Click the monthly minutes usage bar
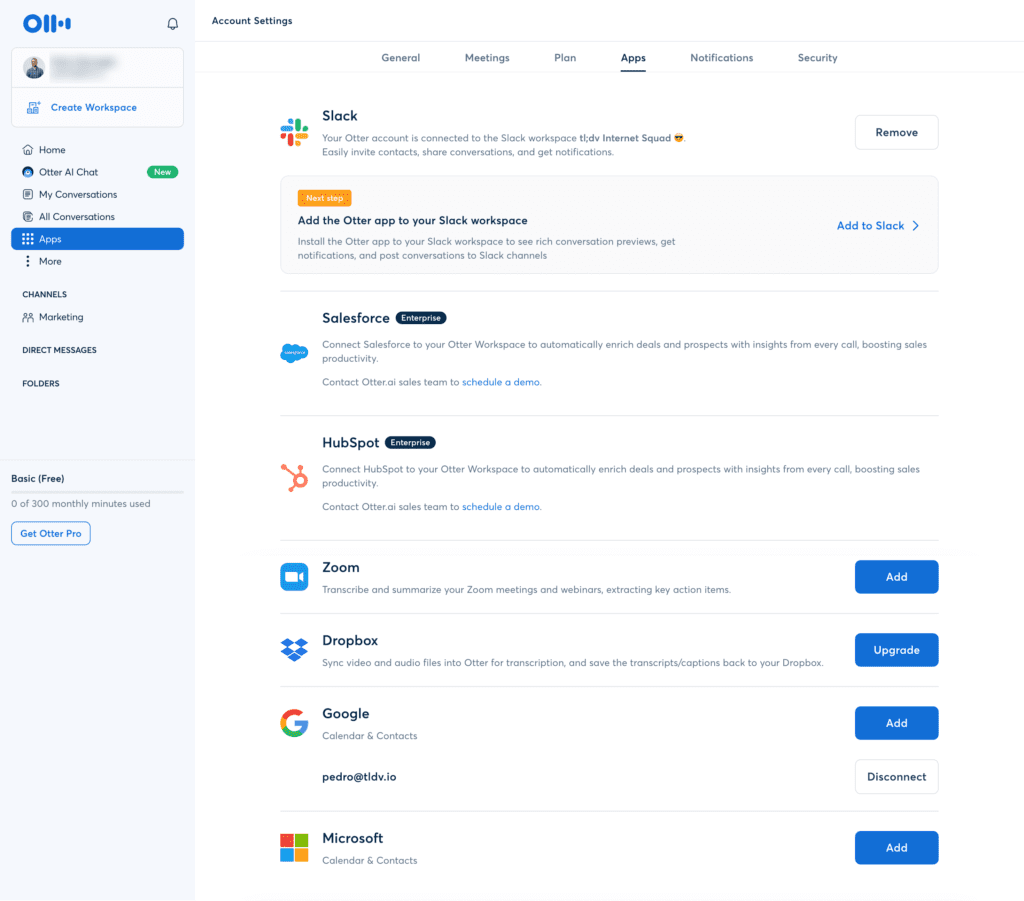1024x901 pixels. pyautogui.click(x=97, y=492)
